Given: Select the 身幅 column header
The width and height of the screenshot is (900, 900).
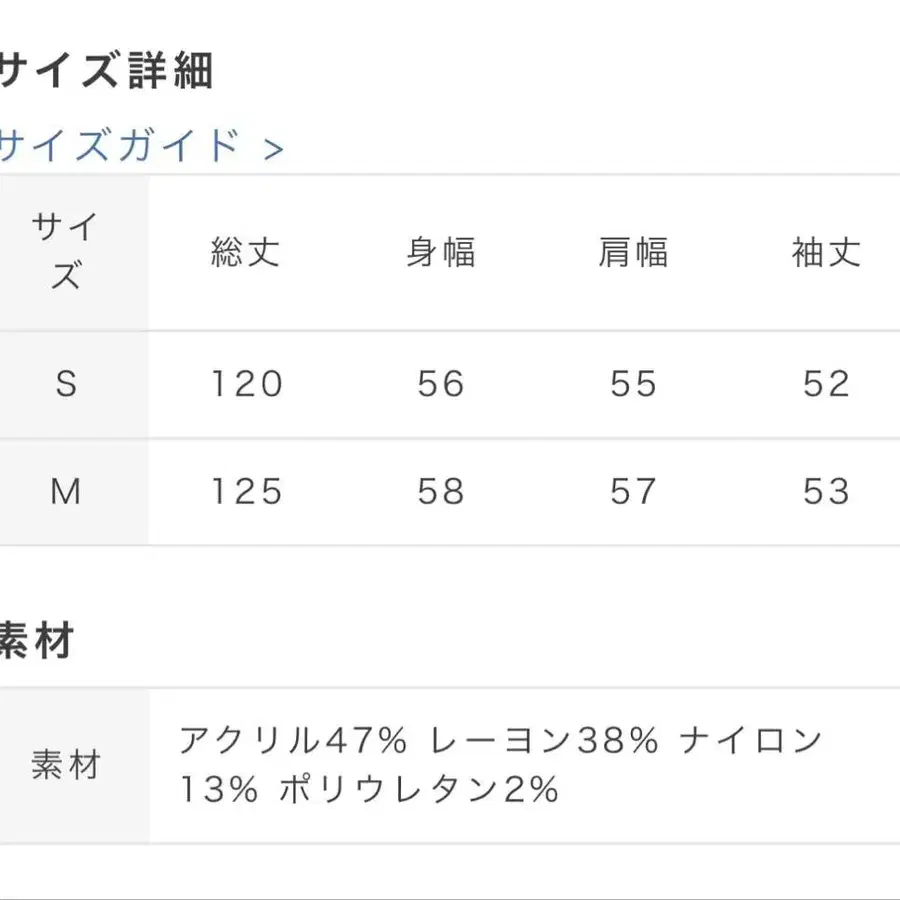Looking at the screenshot, I should pos(440,252).
